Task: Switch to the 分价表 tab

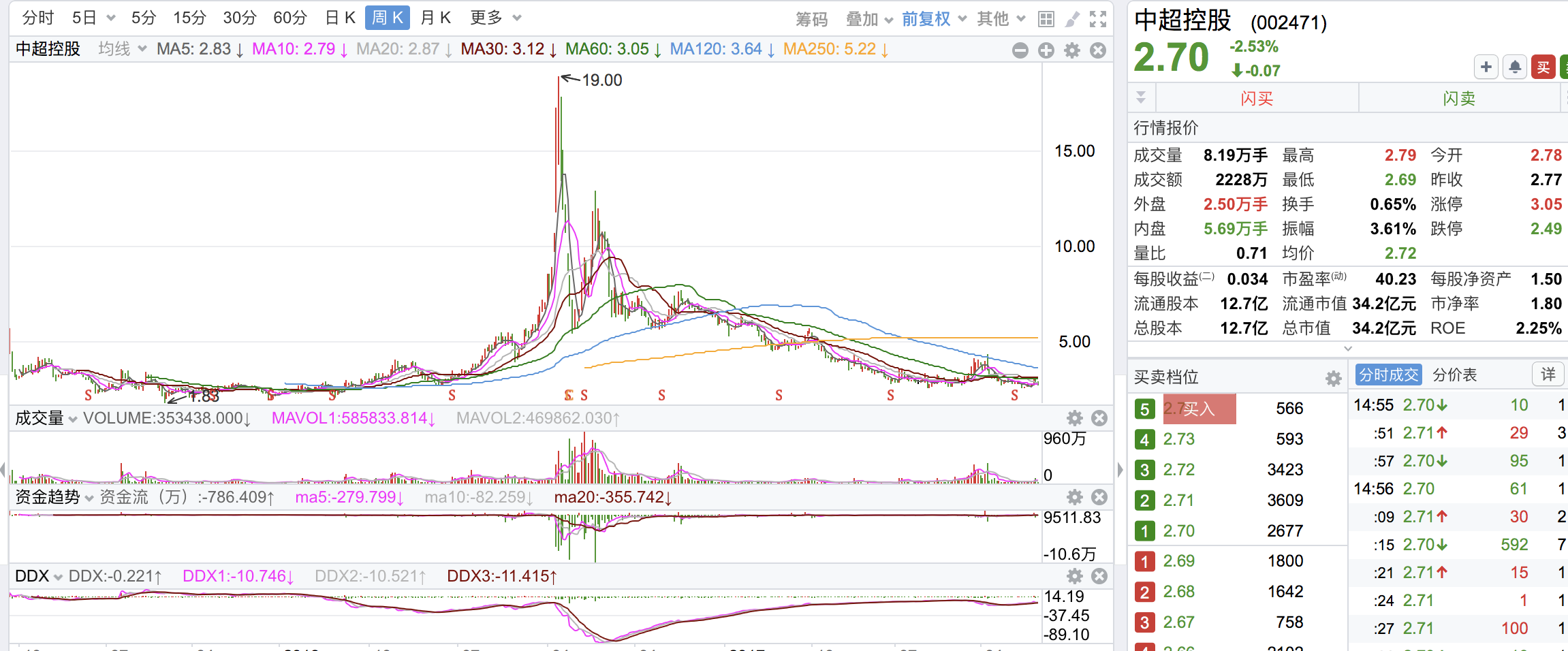Action: click(x=1455, y=375)
